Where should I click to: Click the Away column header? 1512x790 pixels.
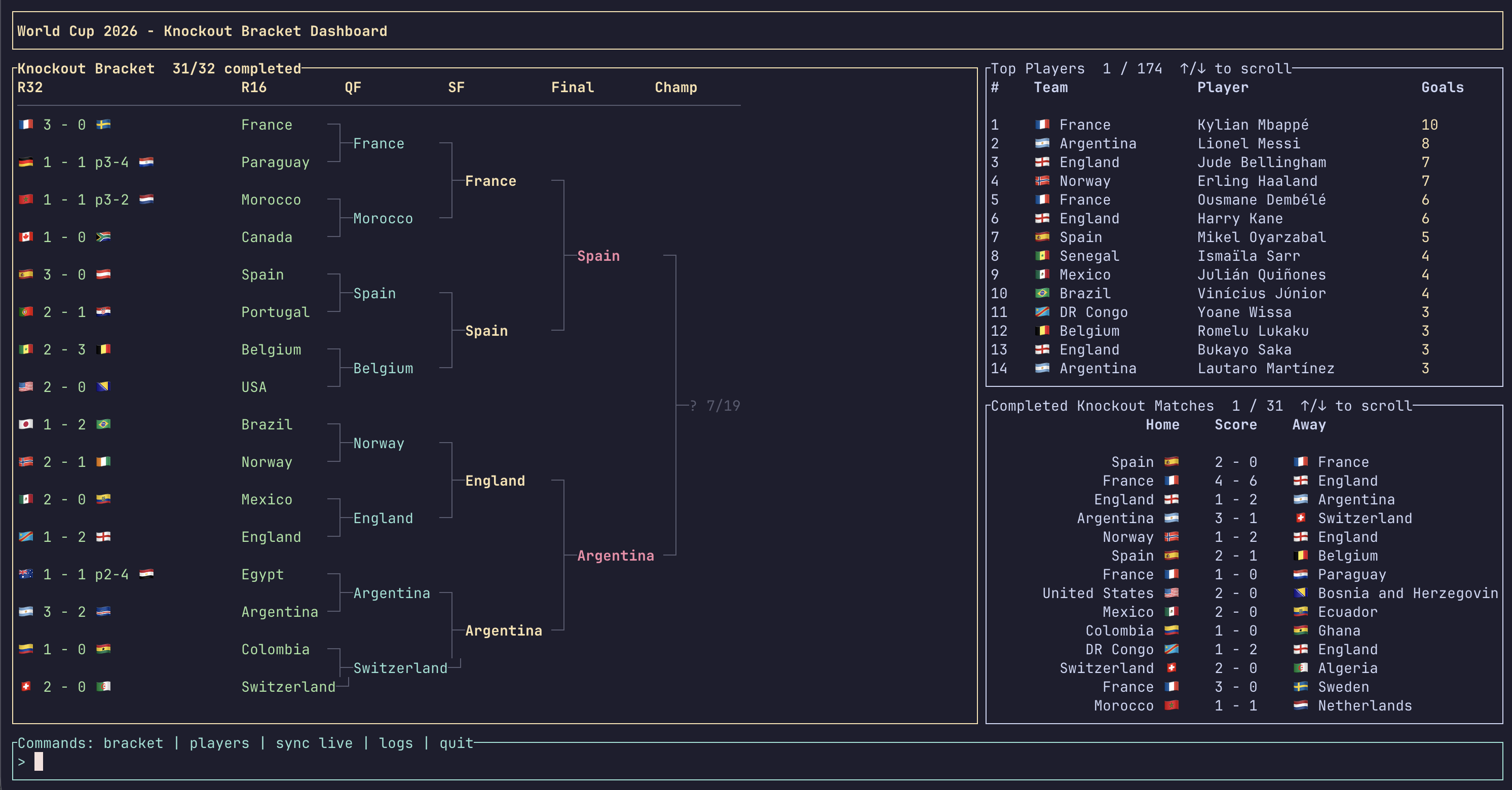[x=1309, y=424]
